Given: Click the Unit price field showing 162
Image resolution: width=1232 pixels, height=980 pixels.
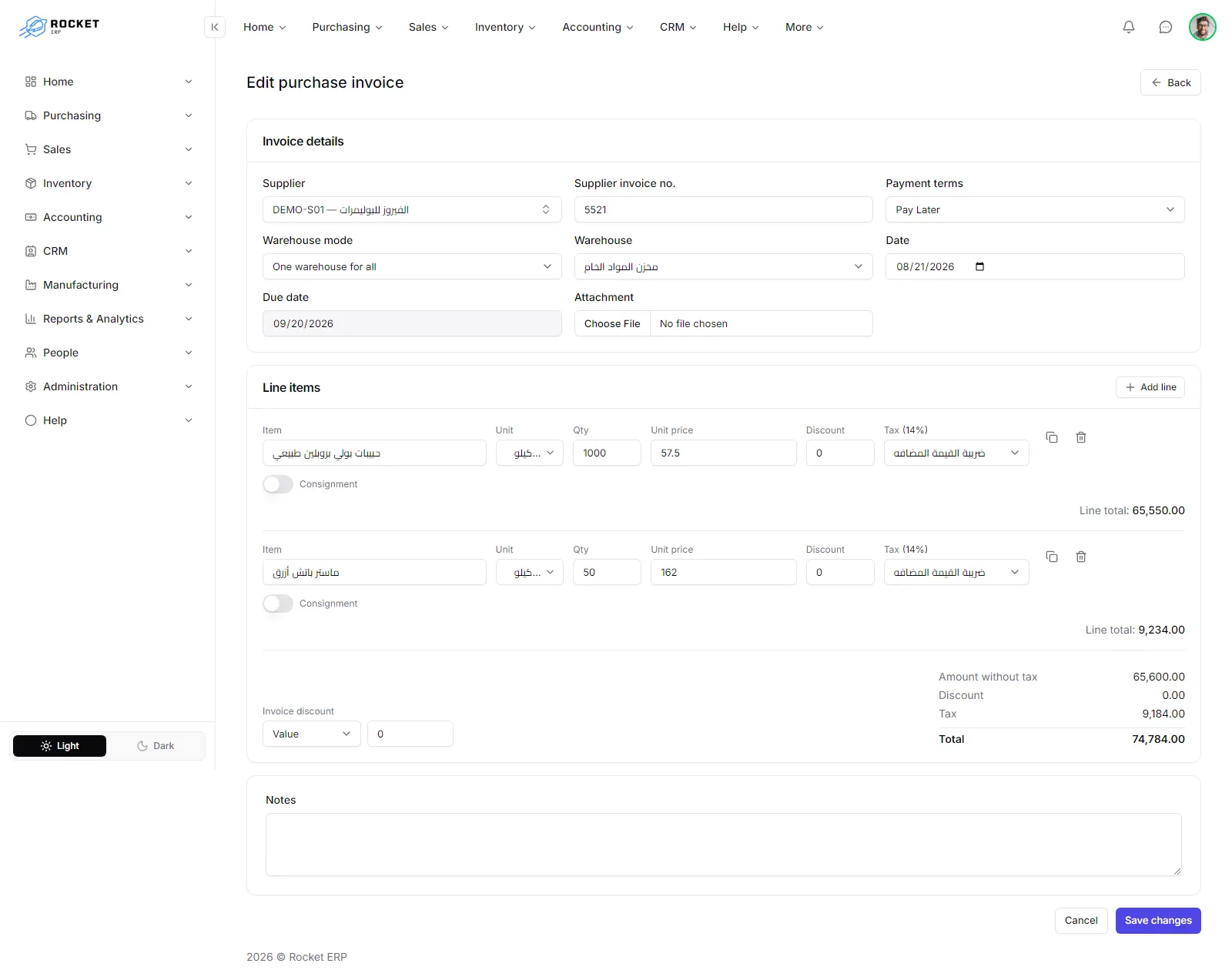Looking at the screenshot, I should click(723, 572).
